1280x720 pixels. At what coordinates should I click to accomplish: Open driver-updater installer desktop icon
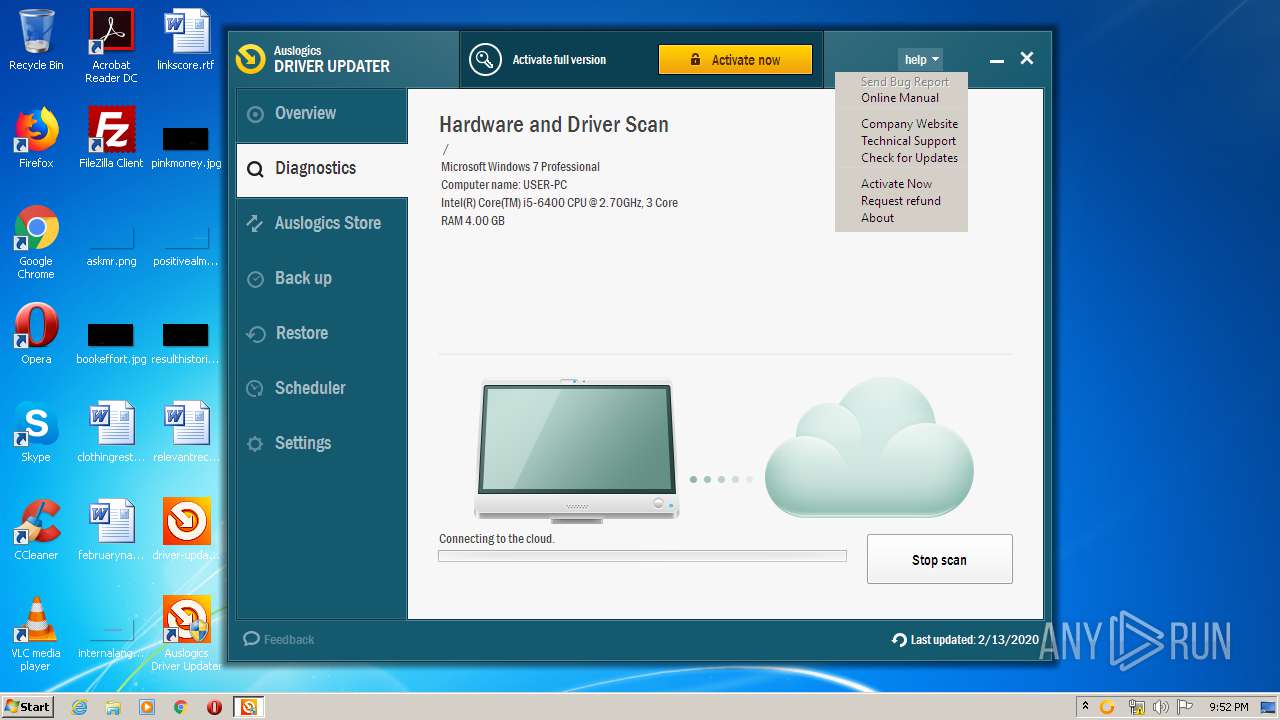pos(186,530)
